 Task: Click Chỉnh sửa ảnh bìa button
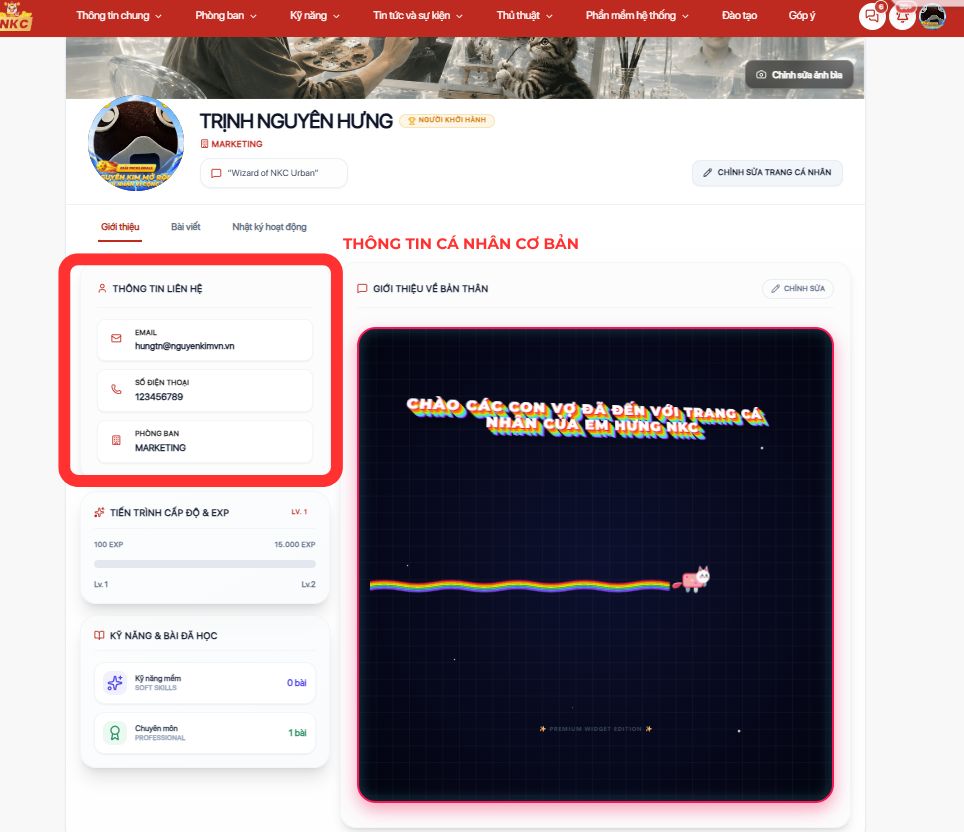tap(799, 75)
